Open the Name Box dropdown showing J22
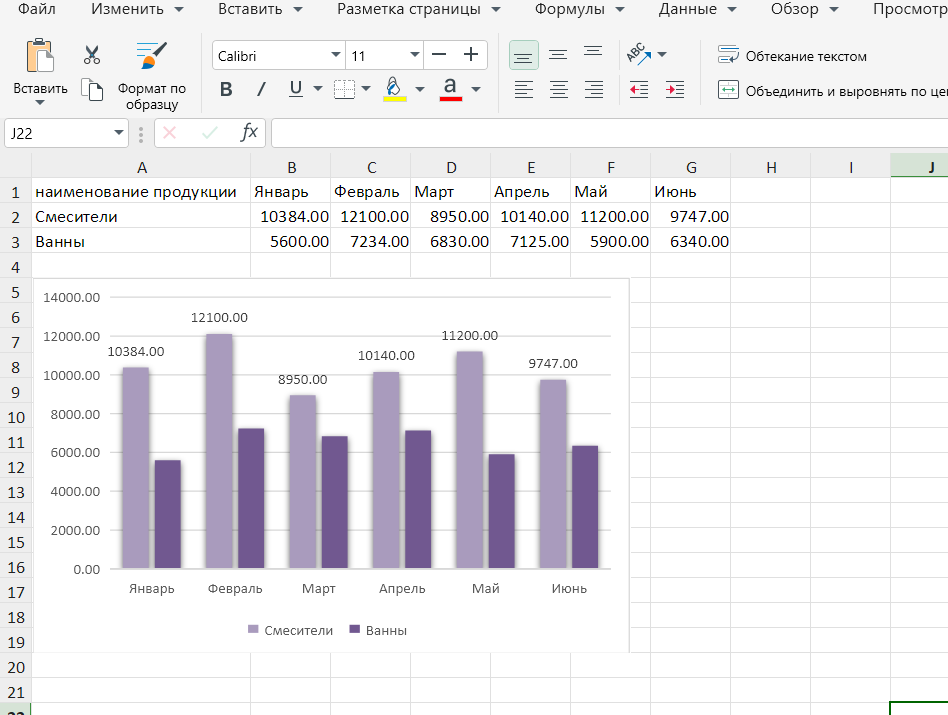The height and width of the screenshot is (715, 948). click(118, 133)
